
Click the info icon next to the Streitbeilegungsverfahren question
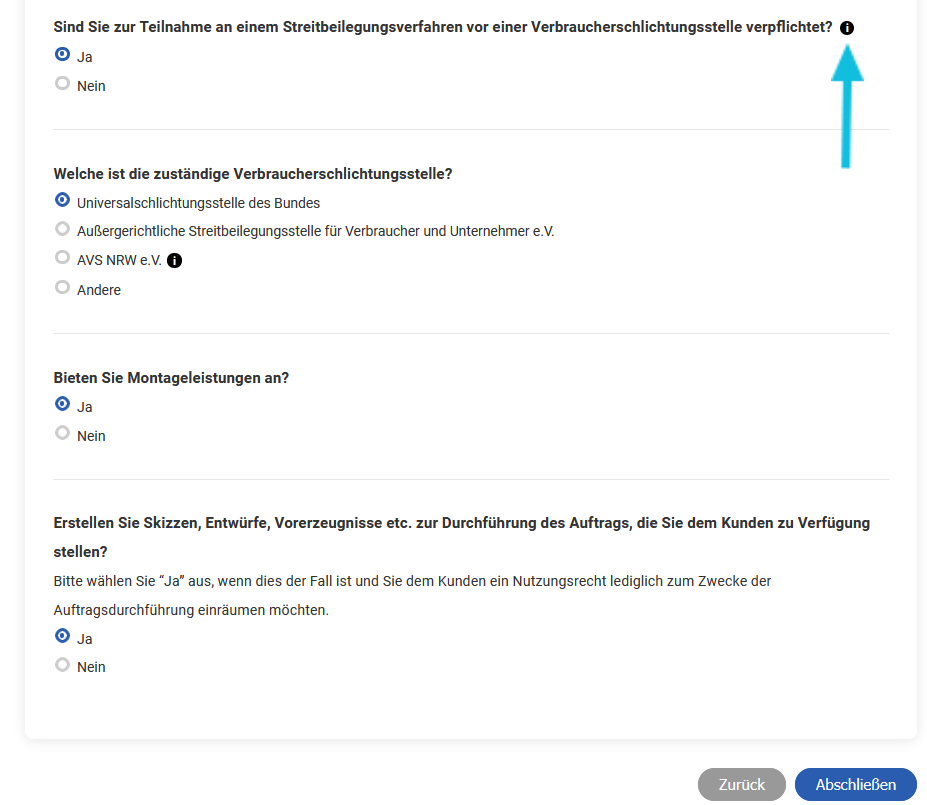pos(846,28)
